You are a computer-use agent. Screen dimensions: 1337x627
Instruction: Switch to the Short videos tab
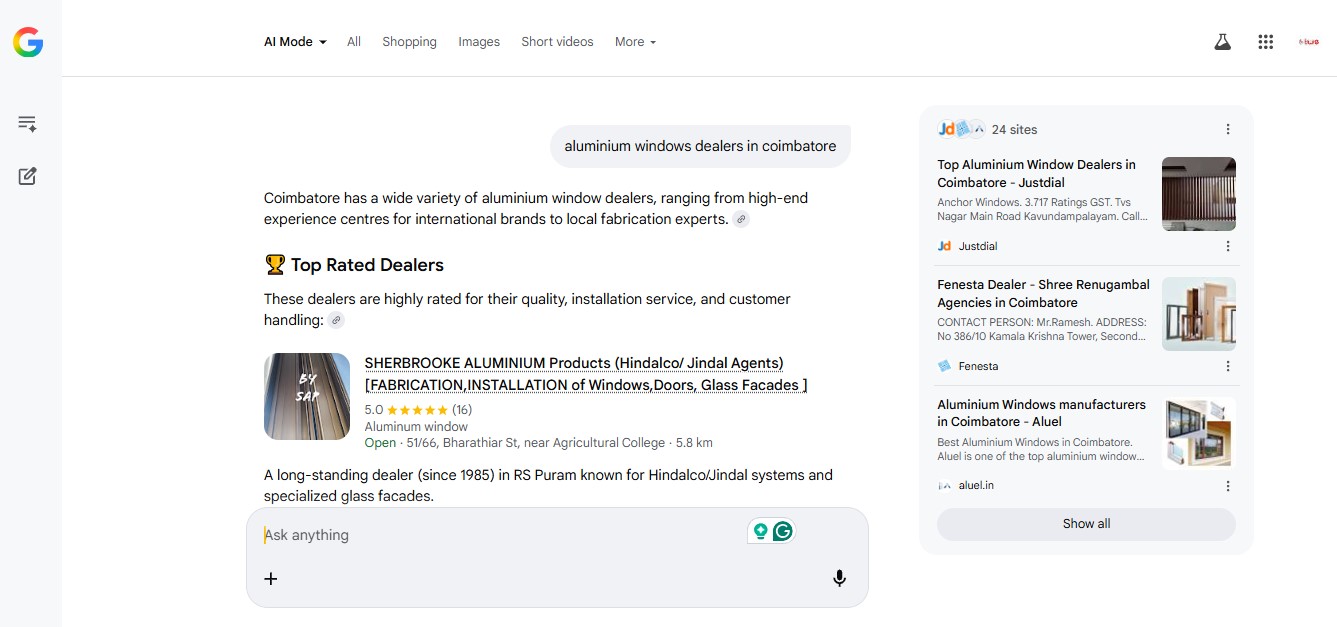pyautogui.click(x=557, y=42)
